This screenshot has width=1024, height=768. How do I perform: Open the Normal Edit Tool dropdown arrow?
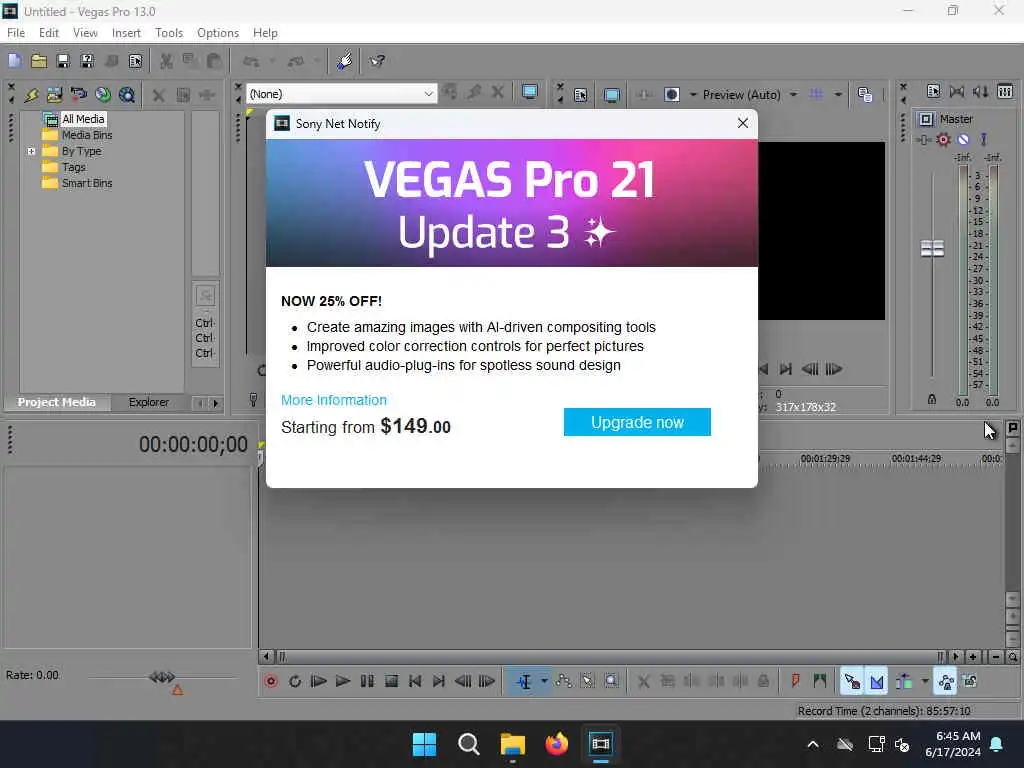click(544, 681)
